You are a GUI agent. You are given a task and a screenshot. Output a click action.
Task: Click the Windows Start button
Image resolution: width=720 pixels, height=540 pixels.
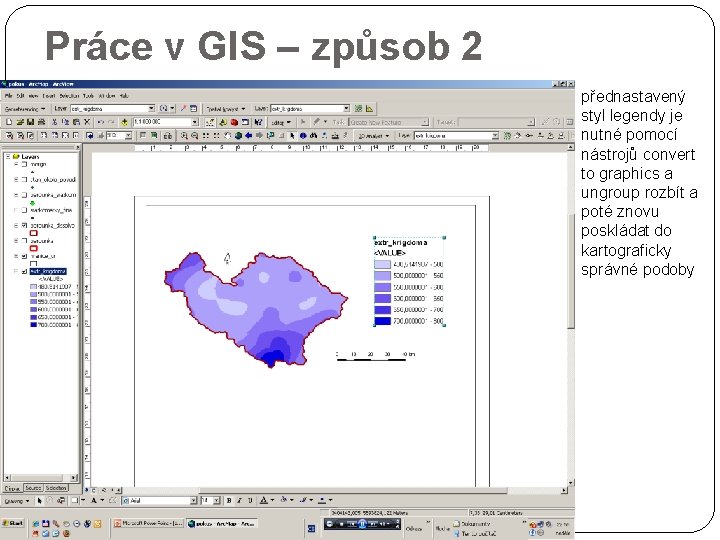coord(13,523)
